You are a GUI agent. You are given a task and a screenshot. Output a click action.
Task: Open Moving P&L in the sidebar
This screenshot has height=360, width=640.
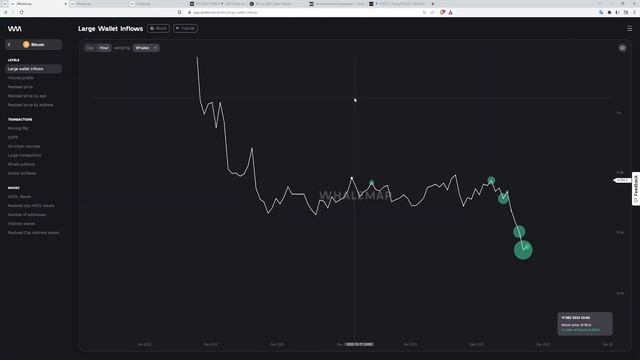coord(18,128)
